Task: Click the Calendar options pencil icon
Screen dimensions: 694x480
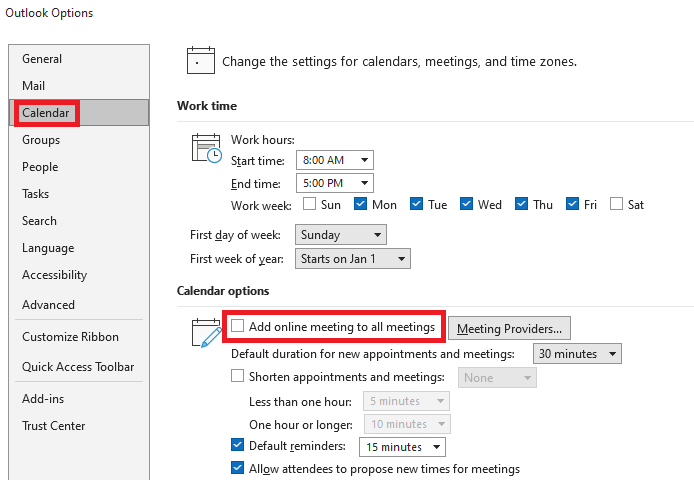Action: 206,331
